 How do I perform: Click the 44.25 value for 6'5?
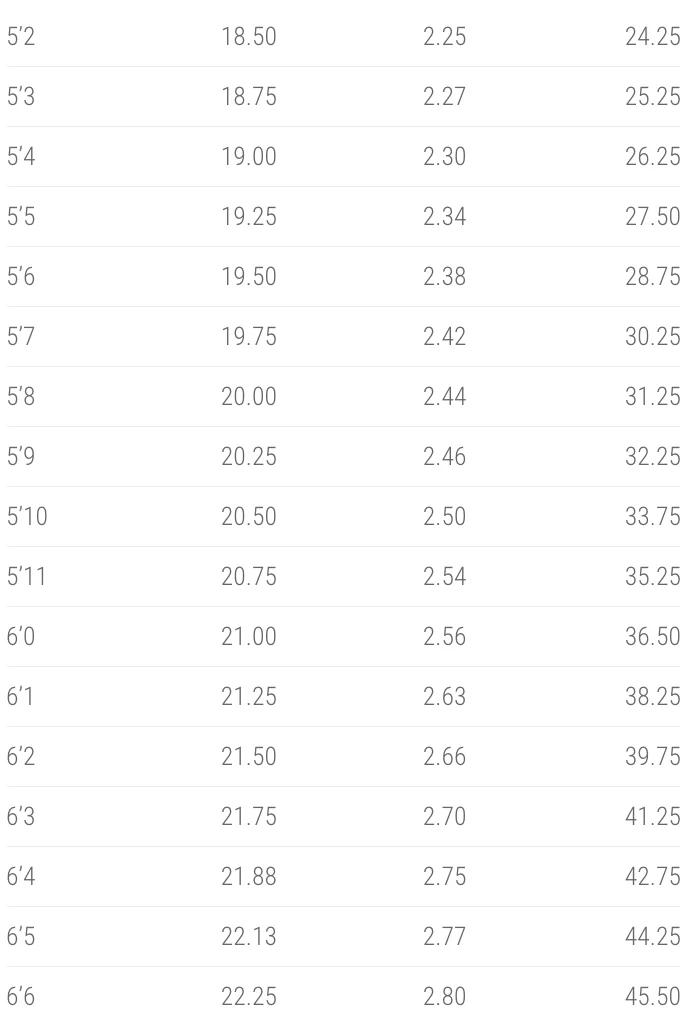click(x=652, y=936)
